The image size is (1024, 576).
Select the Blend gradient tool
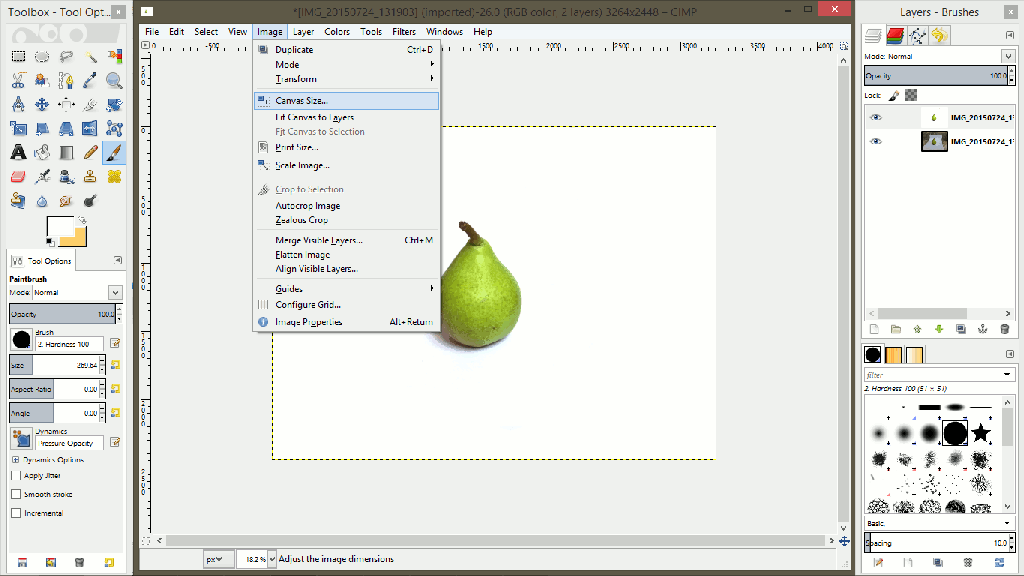(x=66, y=153)
